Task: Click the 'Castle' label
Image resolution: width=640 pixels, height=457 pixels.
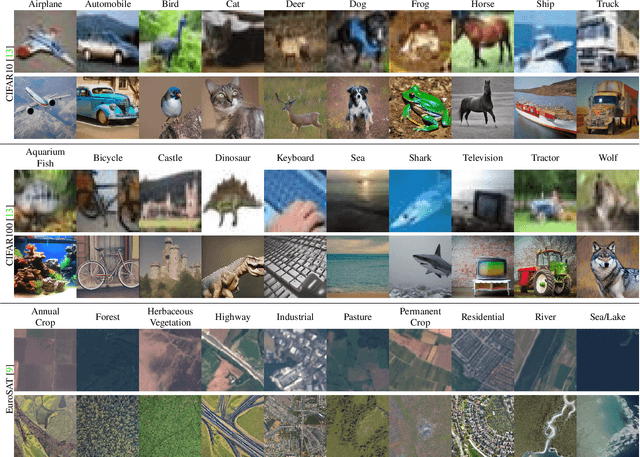Action: coord(170,158)
